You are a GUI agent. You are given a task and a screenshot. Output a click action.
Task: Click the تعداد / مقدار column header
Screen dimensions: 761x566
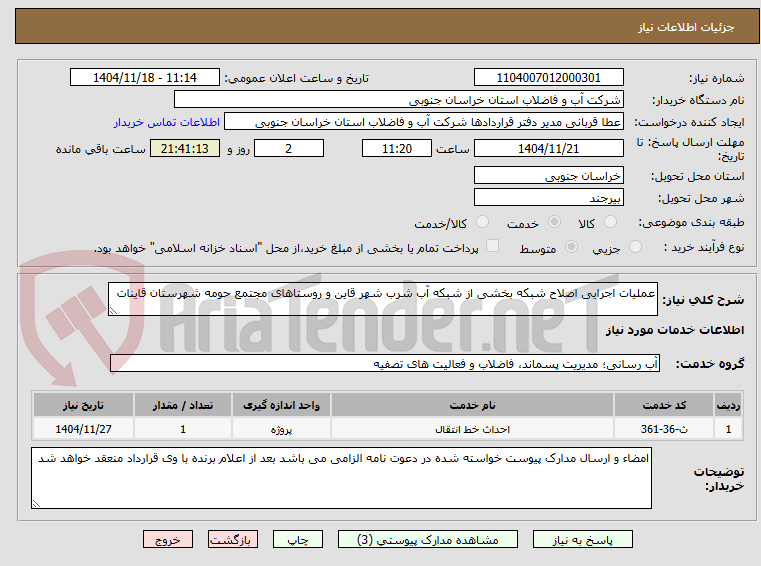click(x=182, y=405)
